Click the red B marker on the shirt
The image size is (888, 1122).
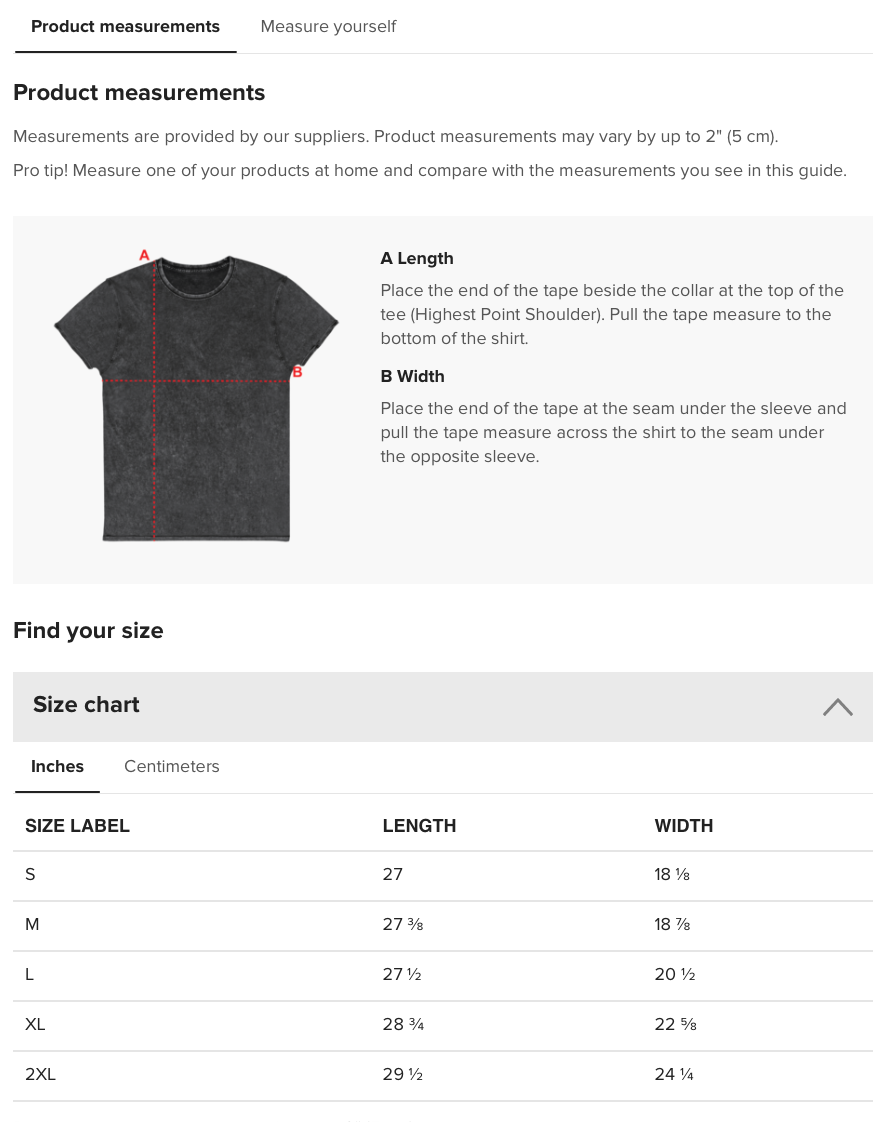(297, 373)
